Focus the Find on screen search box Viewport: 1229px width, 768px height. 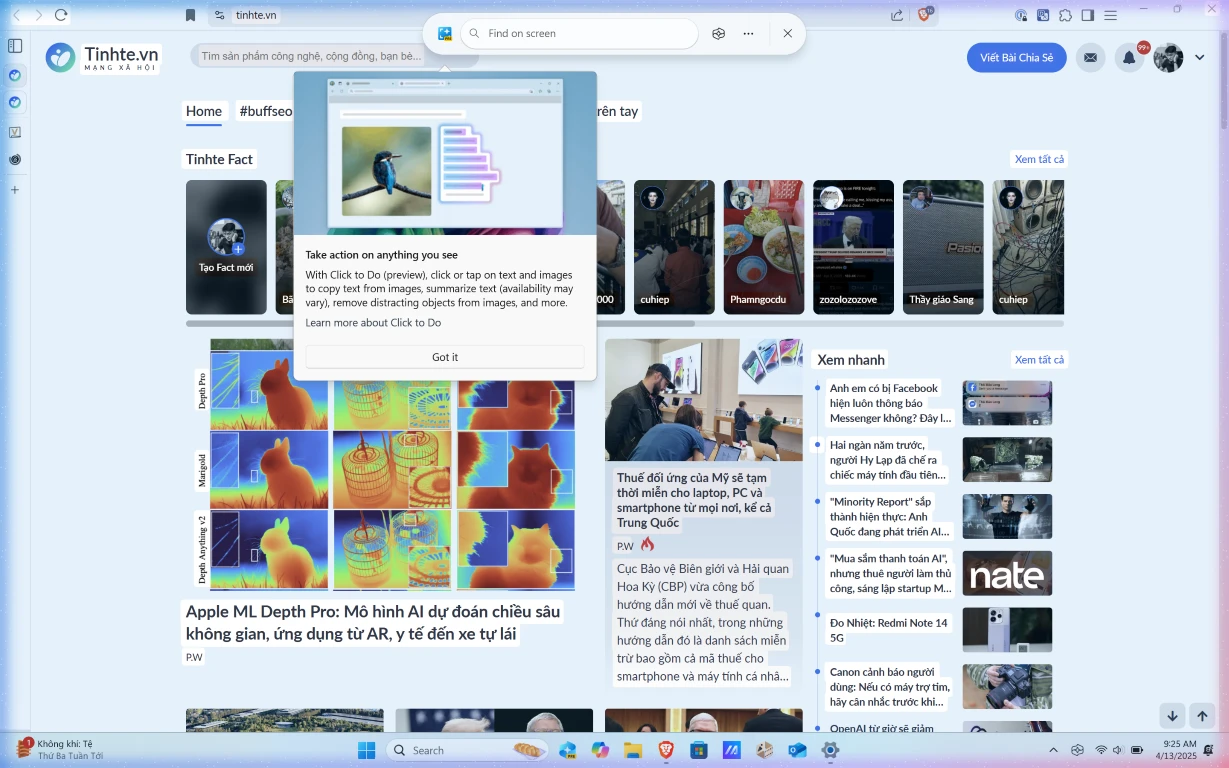click(579, 33)
